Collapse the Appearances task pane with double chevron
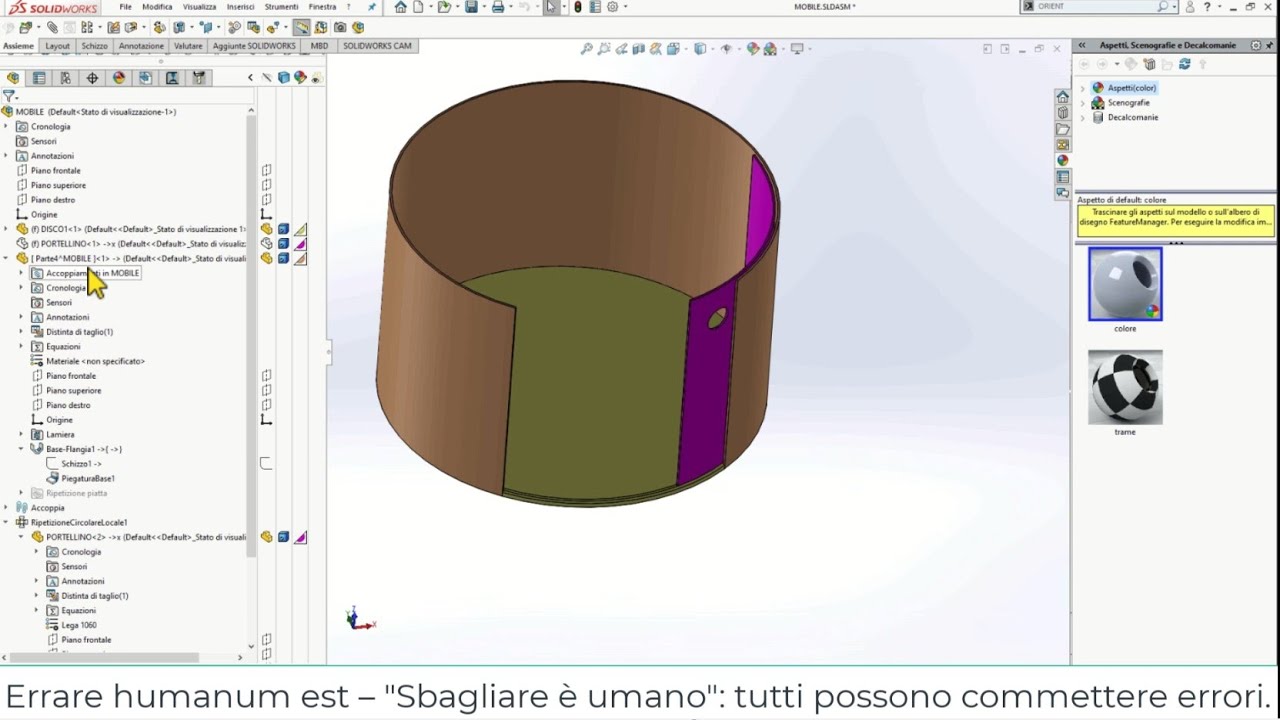Image resolution: width=1280 pixels, height=720 pixels. 1081,45
